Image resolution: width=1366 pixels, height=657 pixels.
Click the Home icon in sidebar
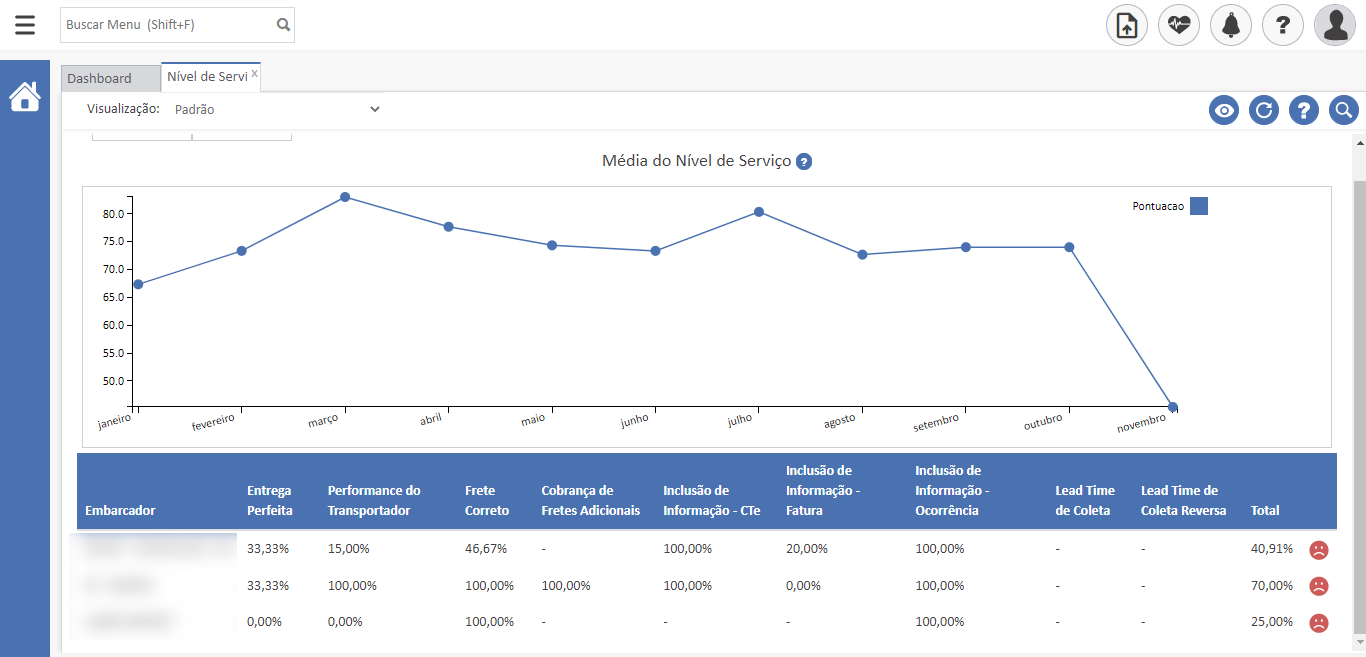tap(25, 97)
